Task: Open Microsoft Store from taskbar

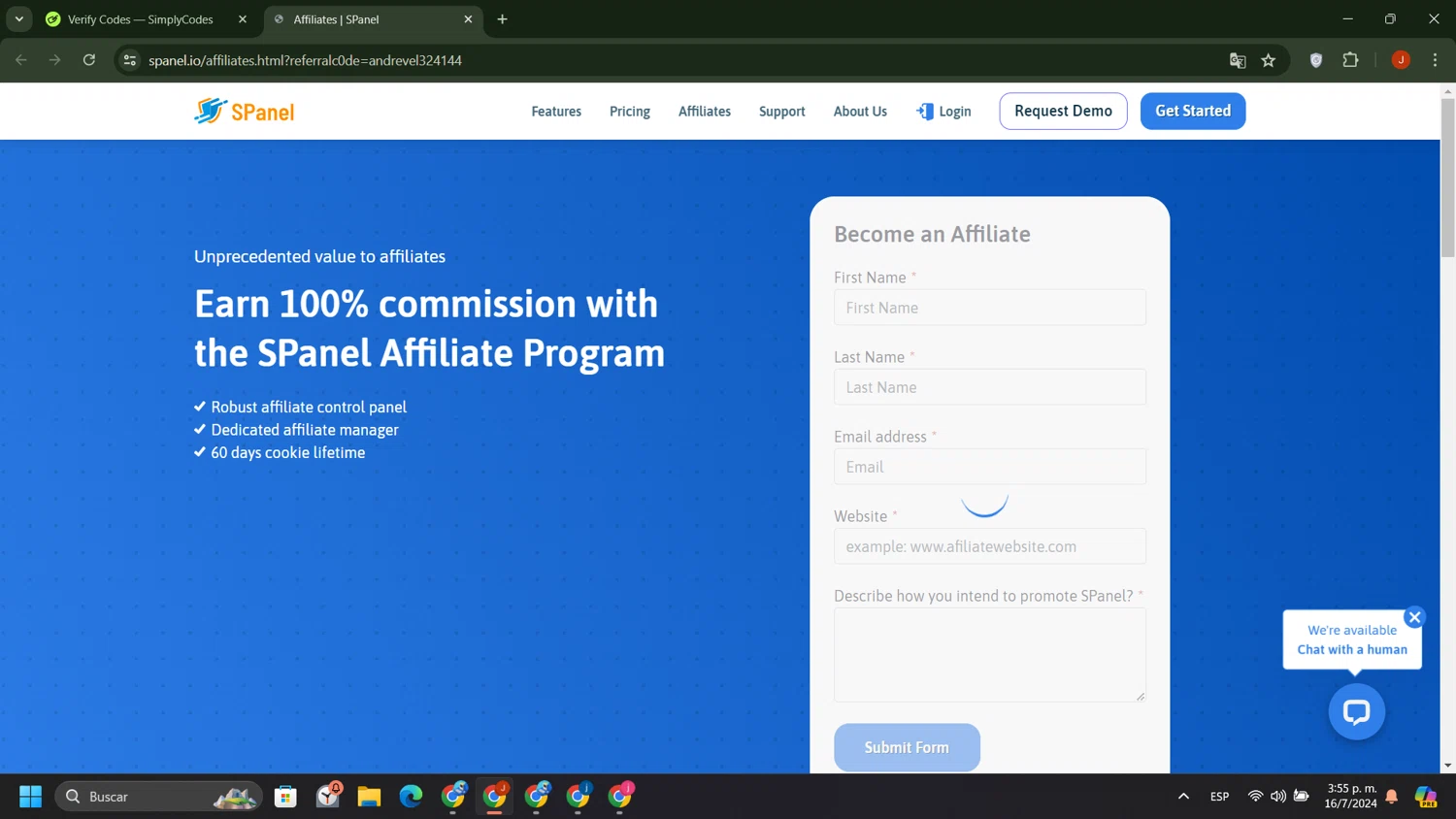Action: click(x=285, y=797)
